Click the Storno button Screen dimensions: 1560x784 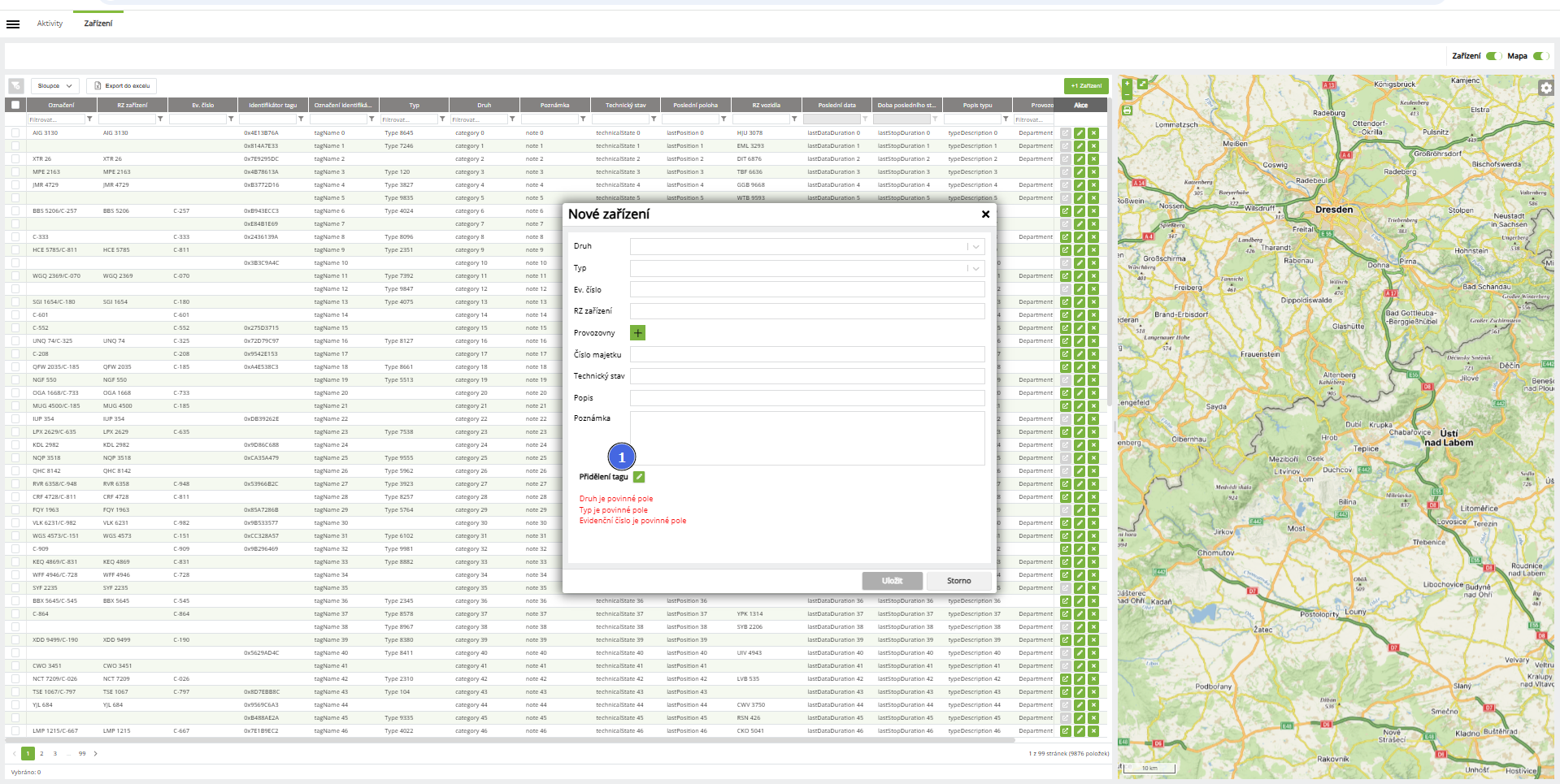958,581
